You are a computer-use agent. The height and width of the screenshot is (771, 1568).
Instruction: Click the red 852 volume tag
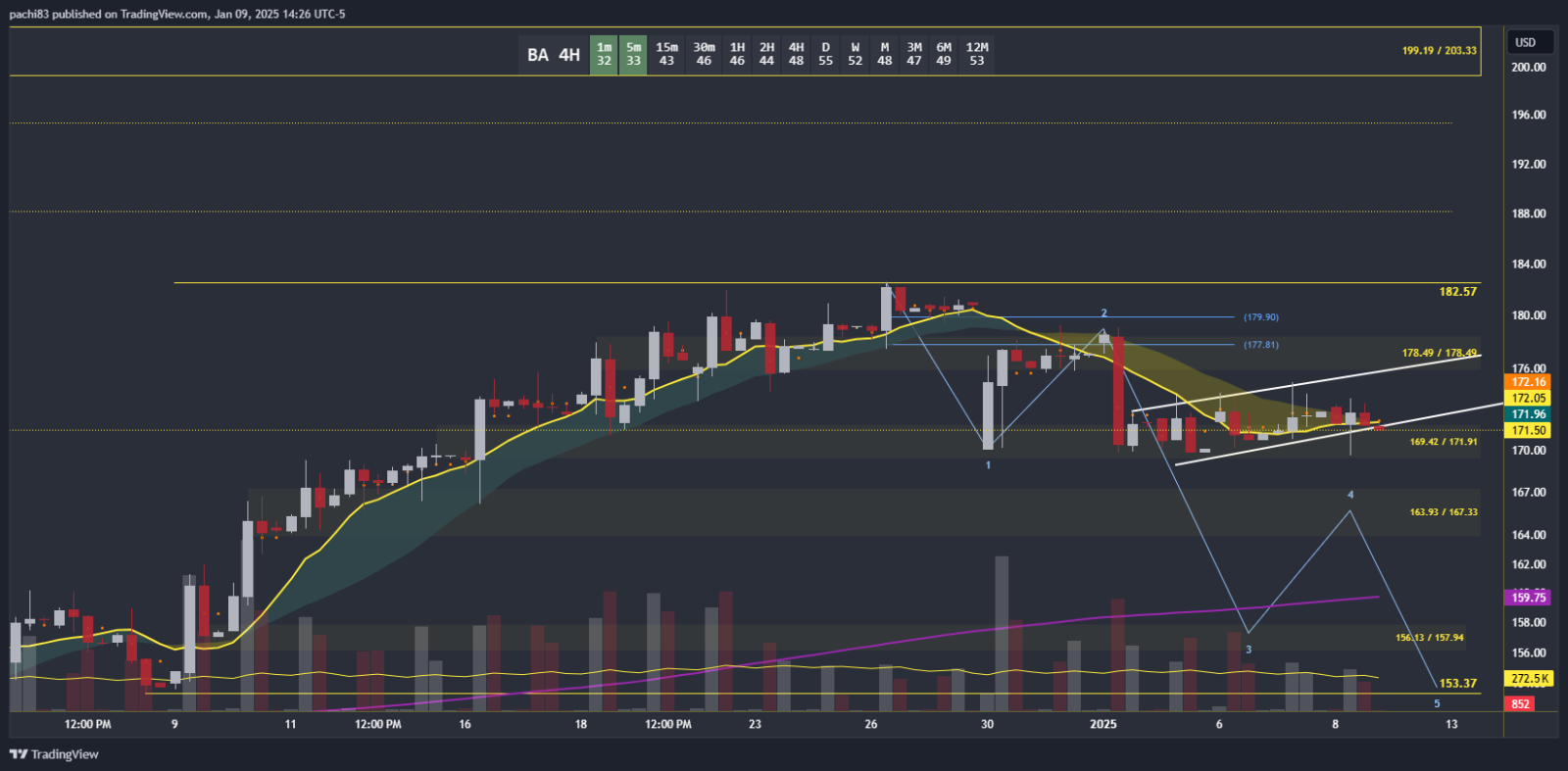[x=1520, y=704]
